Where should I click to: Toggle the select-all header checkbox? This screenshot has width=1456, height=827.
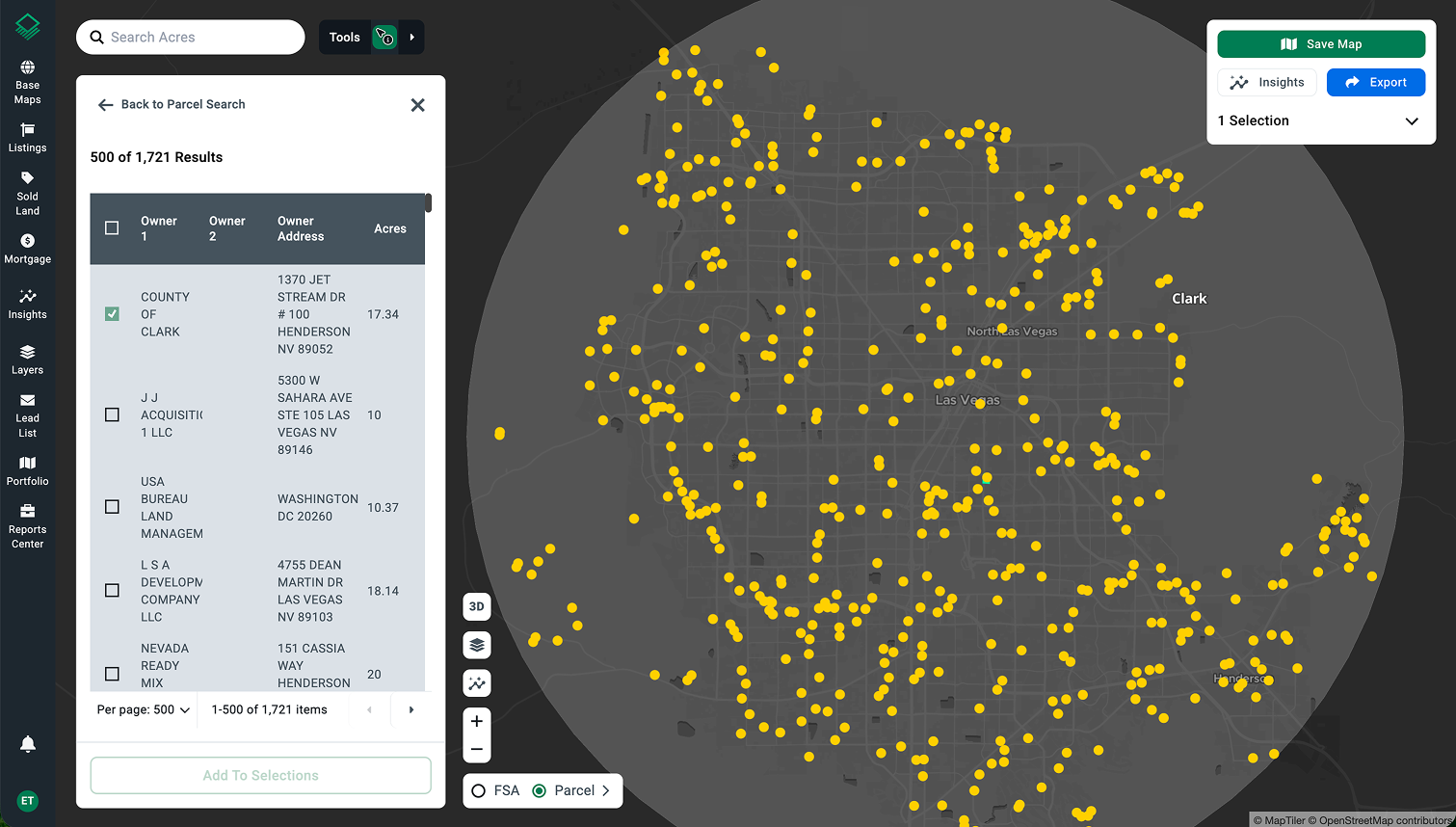(x=112, y=228)
